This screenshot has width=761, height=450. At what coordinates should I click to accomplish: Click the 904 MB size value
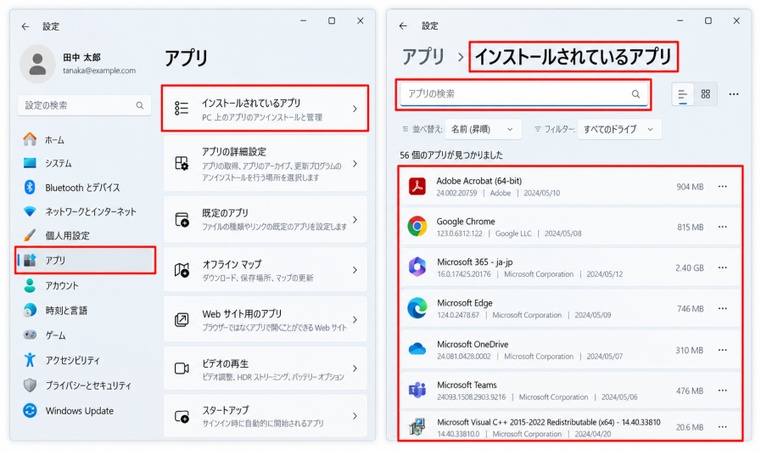pos(690,187)
